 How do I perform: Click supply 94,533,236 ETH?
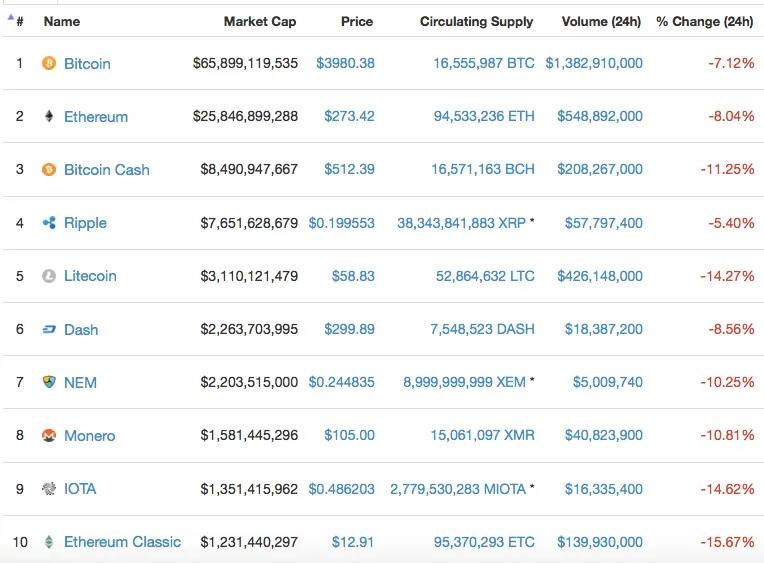click(484, 116)
